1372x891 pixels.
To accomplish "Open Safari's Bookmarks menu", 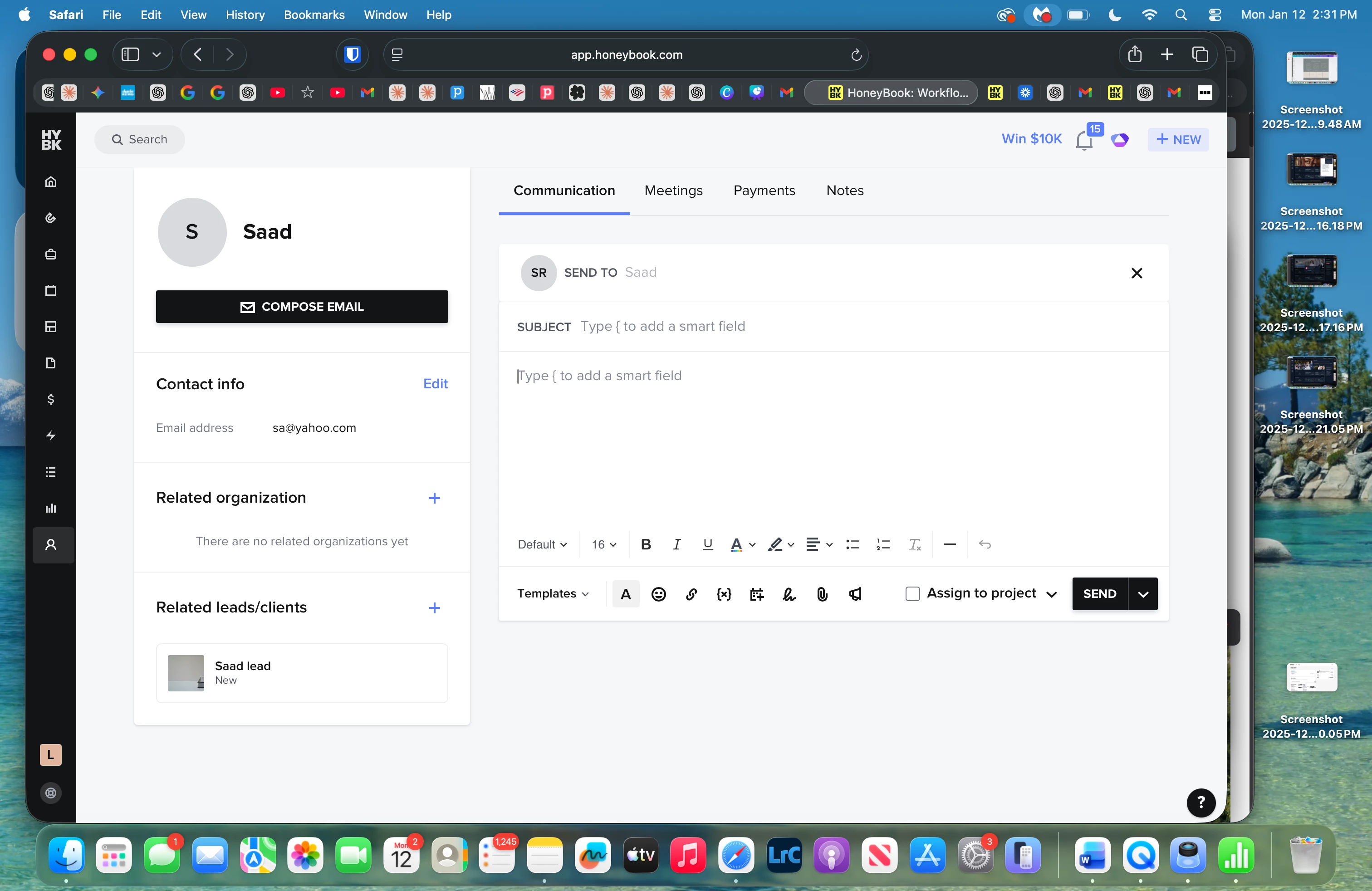I will (x=314, y=15).
